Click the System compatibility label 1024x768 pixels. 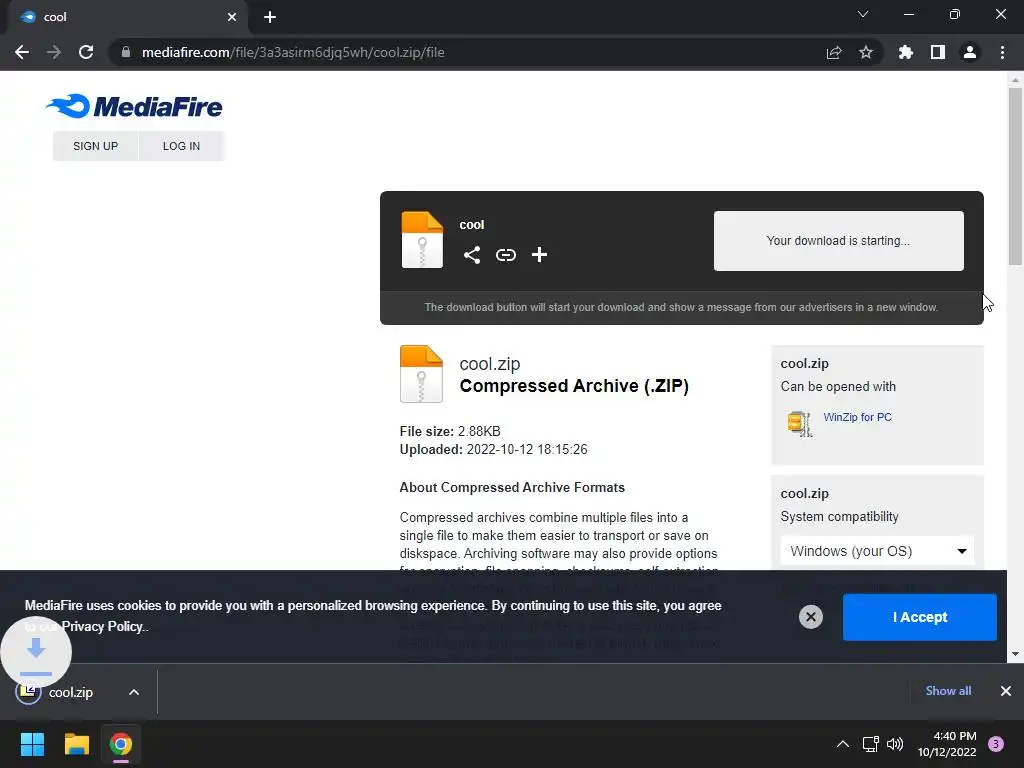(x=839, y=517)
